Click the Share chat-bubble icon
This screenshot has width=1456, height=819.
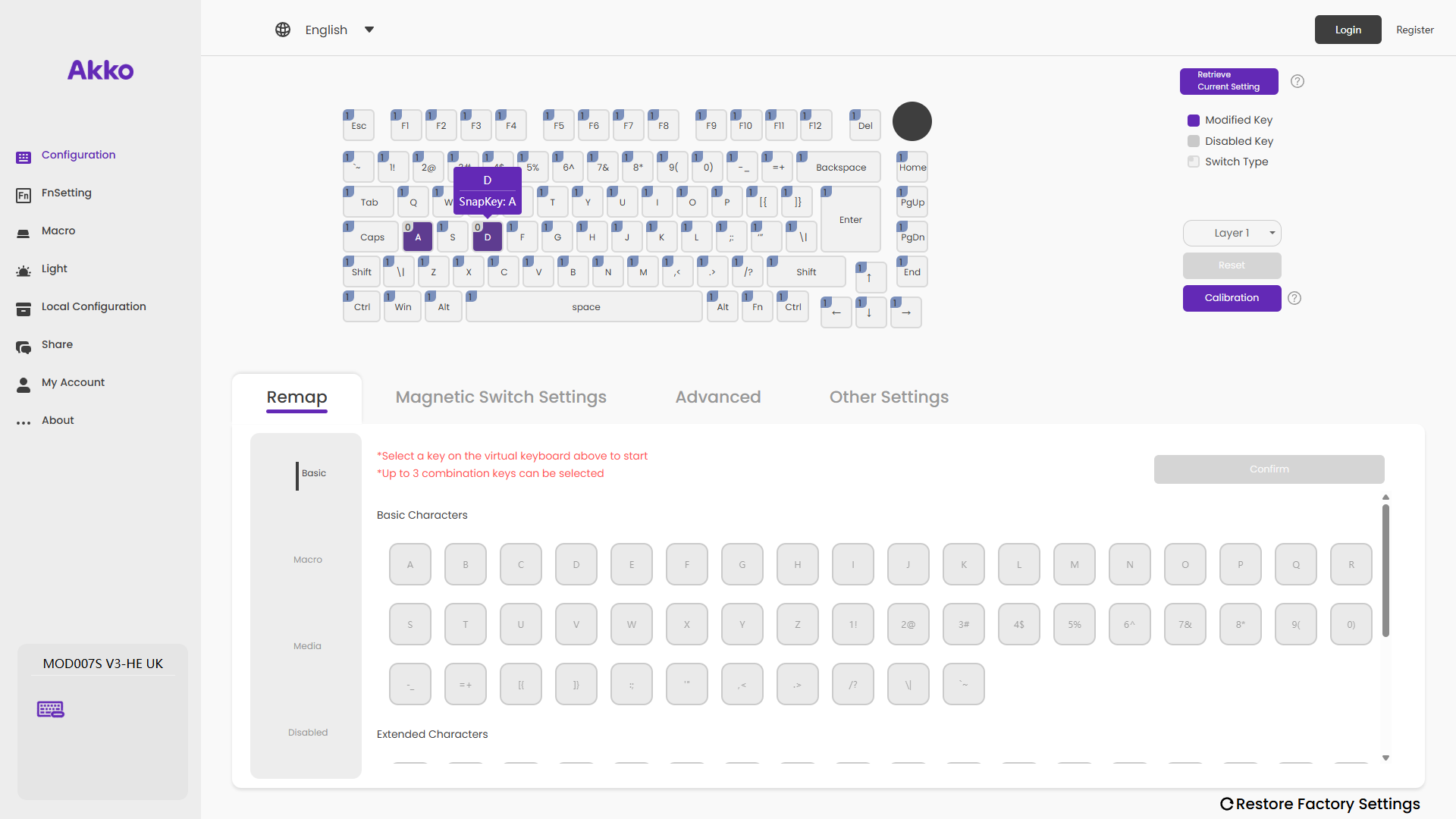coord(24,347)
